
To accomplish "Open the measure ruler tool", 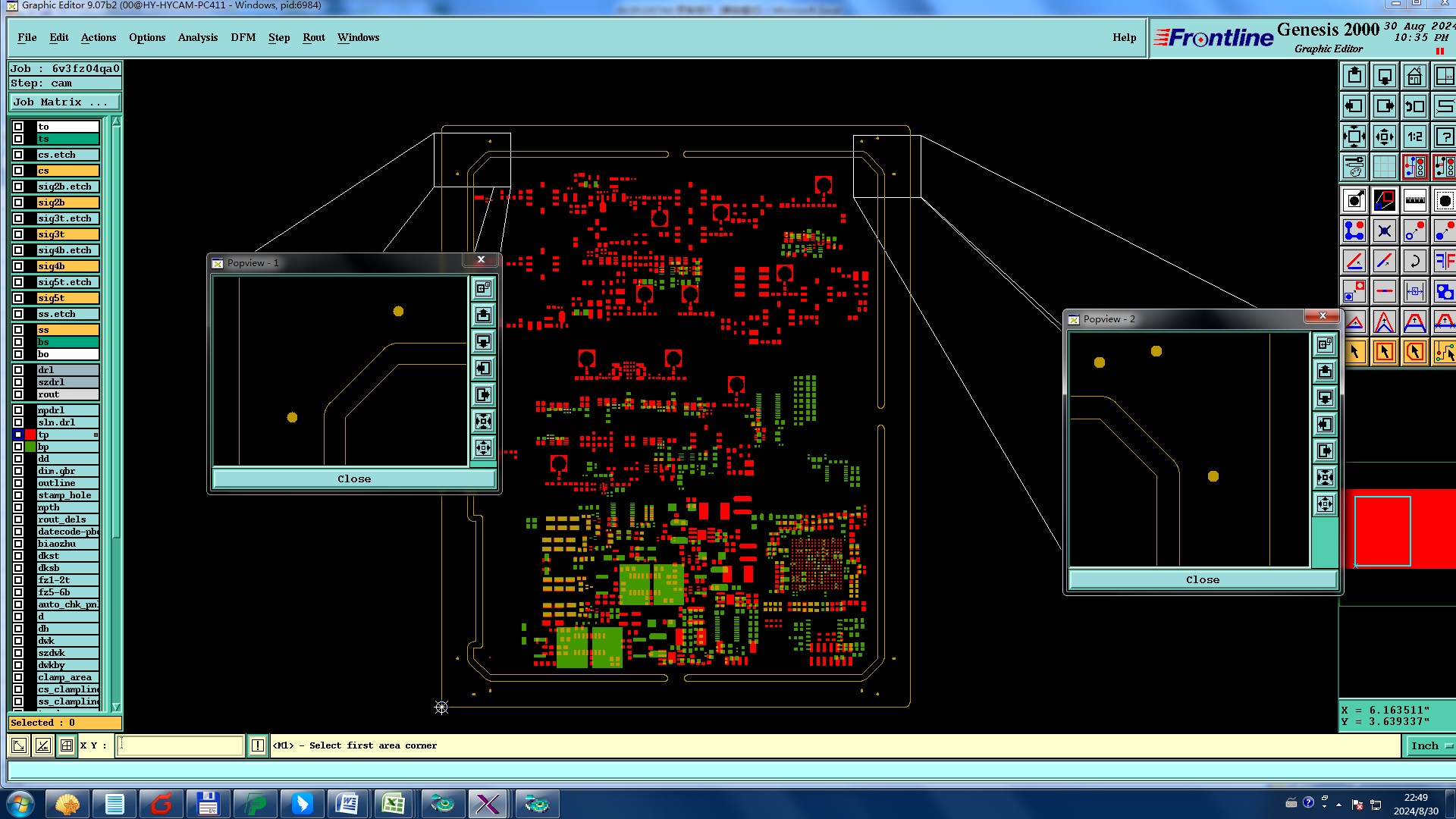I will (x=1414, y=201).
